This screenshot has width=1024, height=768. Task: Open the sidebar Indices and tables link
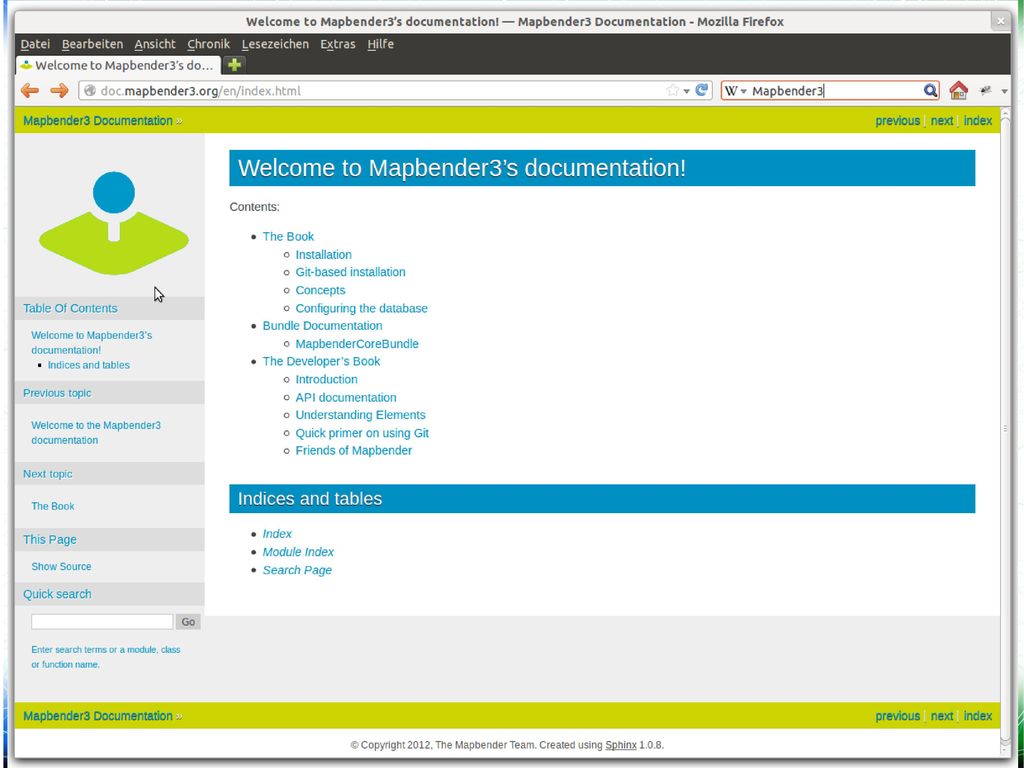pyautogui.click(x=88, y=365)
